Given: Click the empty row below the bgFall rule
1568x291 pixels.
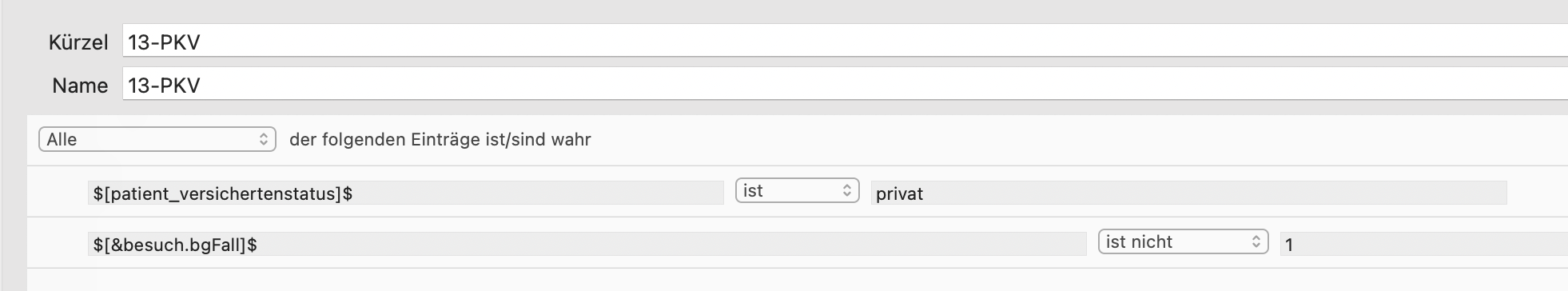Looking at the screenshot, I should [798, 280].
